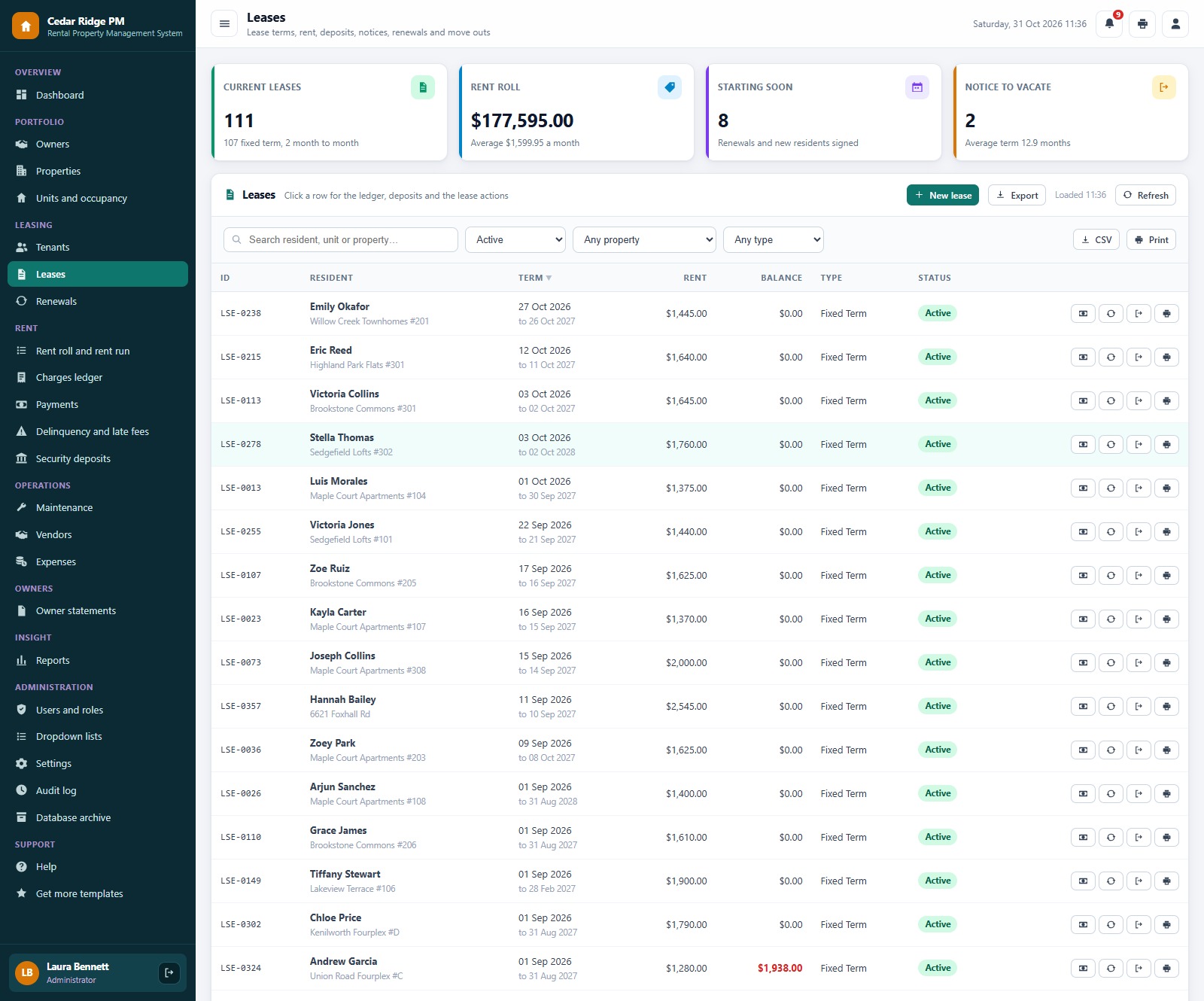Click move-out icon for Zoe Ruiz lease
This screenshot has height=1001, width=1204.
[x=1139, y=575]
